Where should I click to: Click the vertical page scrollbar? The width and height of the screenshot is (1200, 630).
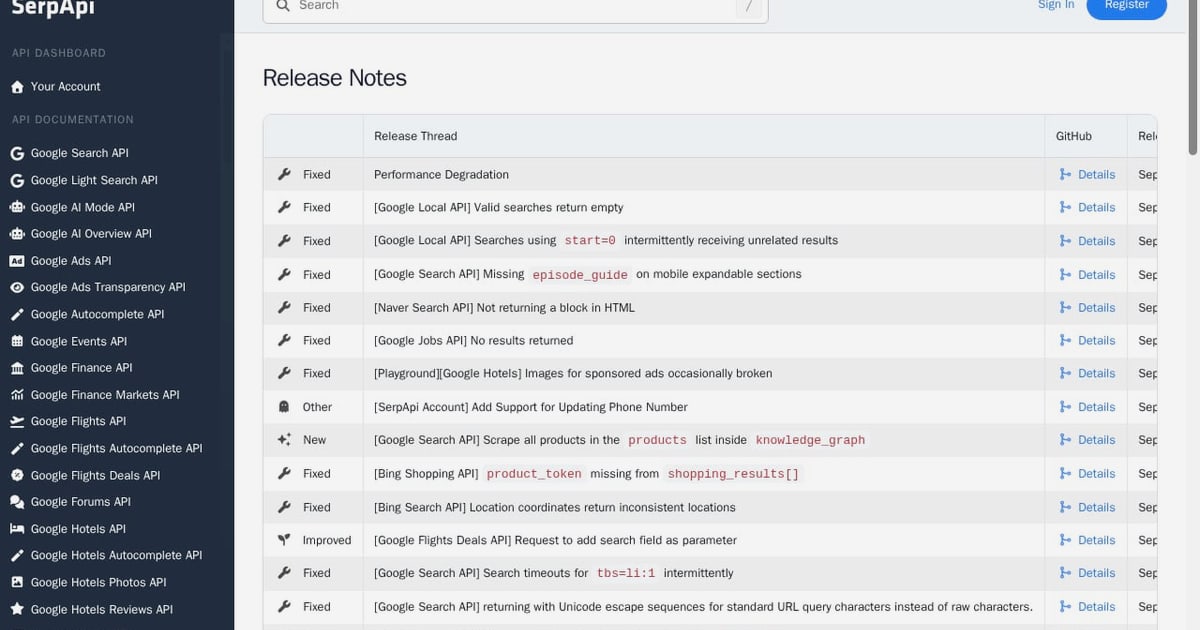coord(1193,75)
